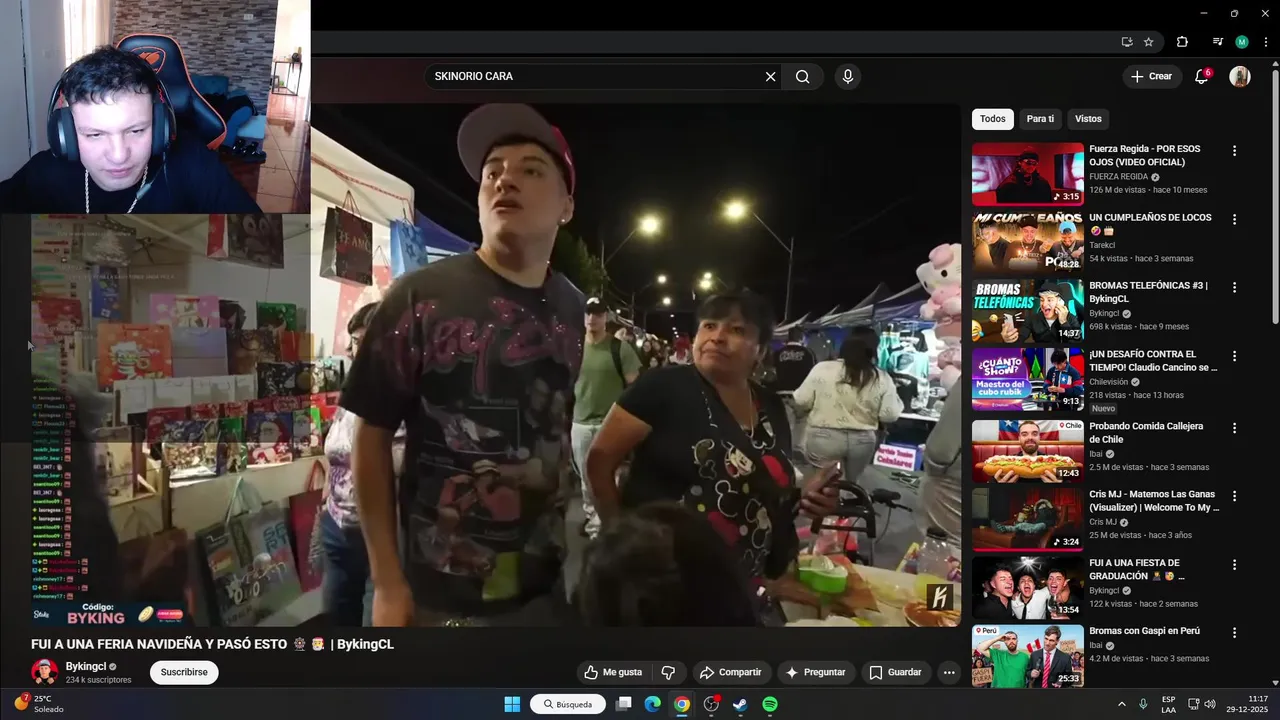Options menu for Probando Comida Callejera
Viewport: 1280px width, 720px height.
(1234, 428)
